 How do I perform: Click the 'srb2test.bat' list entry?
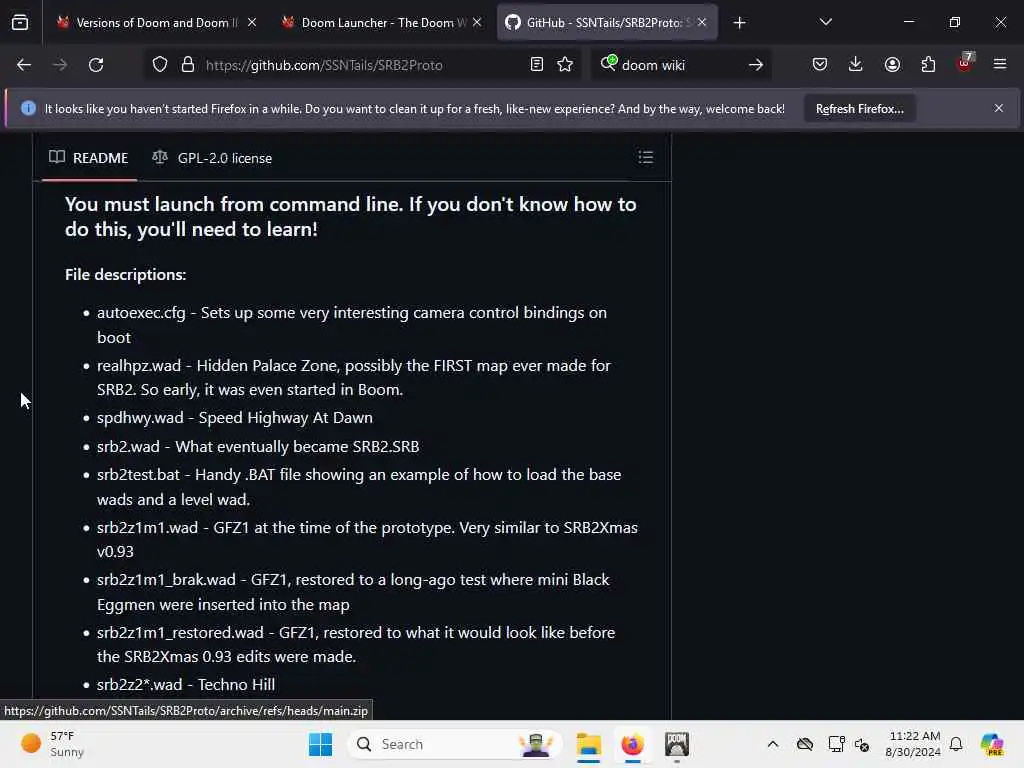(x=359, y=487)
